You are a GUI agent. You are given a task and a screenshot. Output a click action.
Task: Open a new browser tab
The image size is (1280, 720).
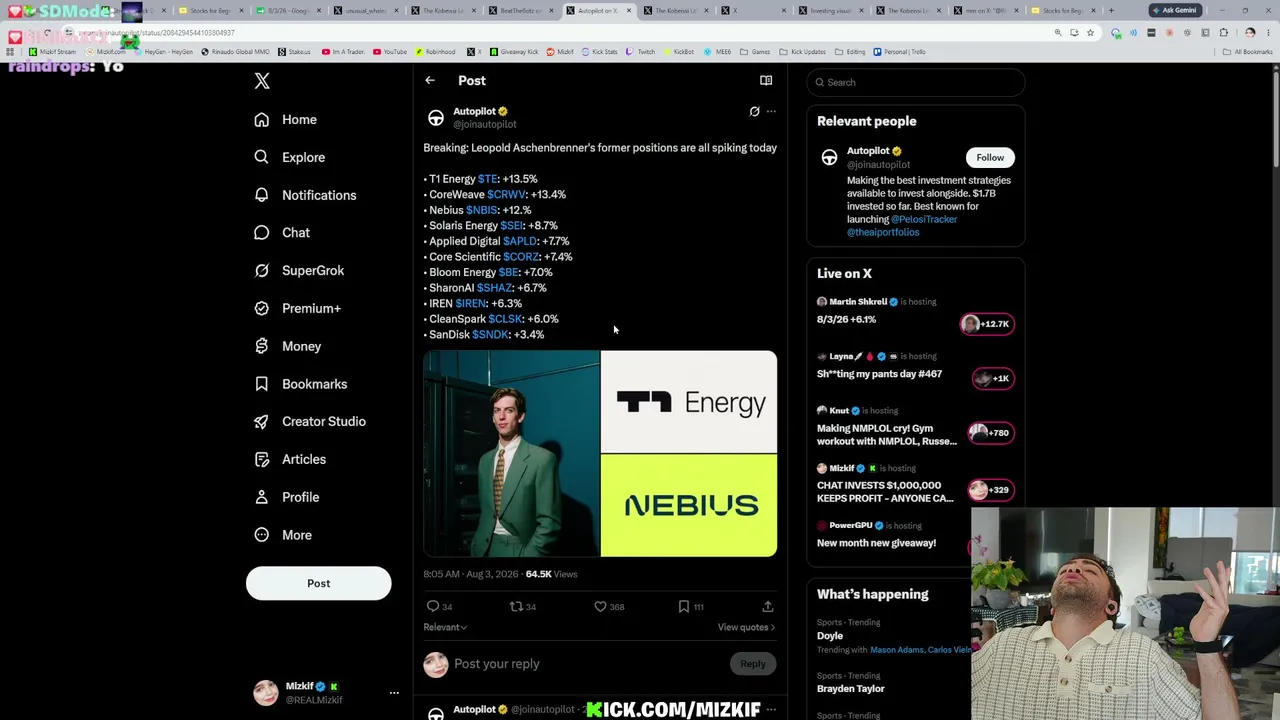coord(1110,10)
